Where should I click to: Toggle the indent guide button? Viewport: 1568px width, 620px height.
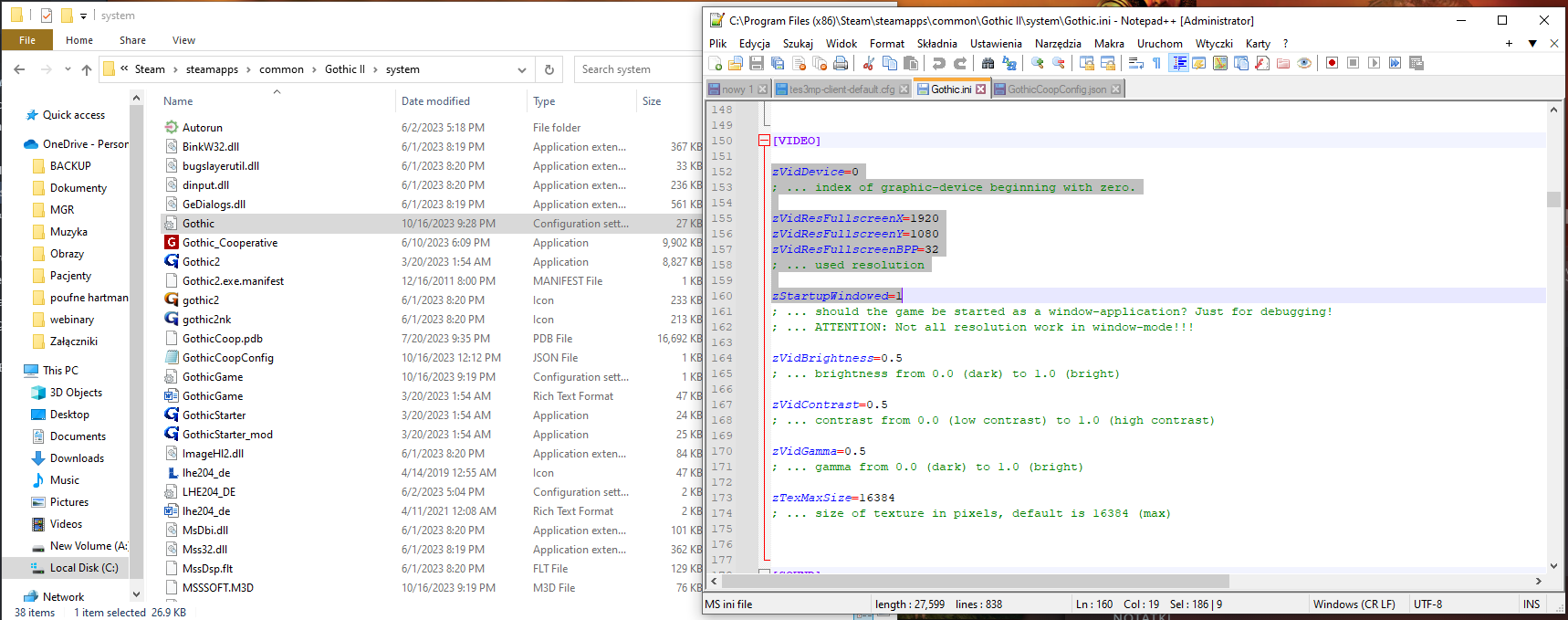(x=1179, y=63)
